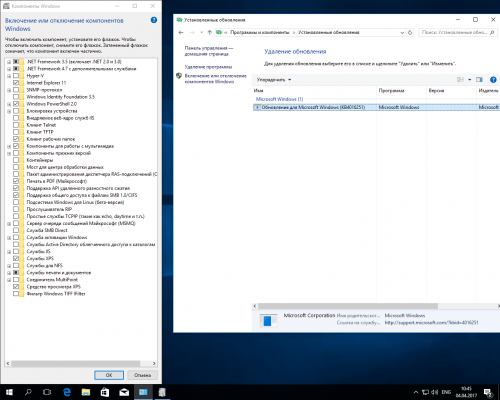Open File Explorer from the taskbar

pyautogui.click(x=86, y=392)
